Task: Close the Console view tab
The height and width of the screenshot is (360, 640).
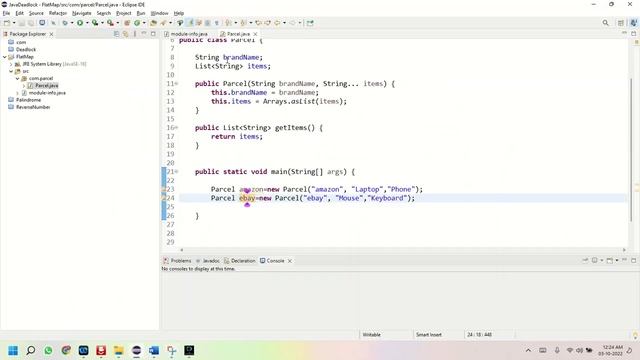Action: pos(290,261)
